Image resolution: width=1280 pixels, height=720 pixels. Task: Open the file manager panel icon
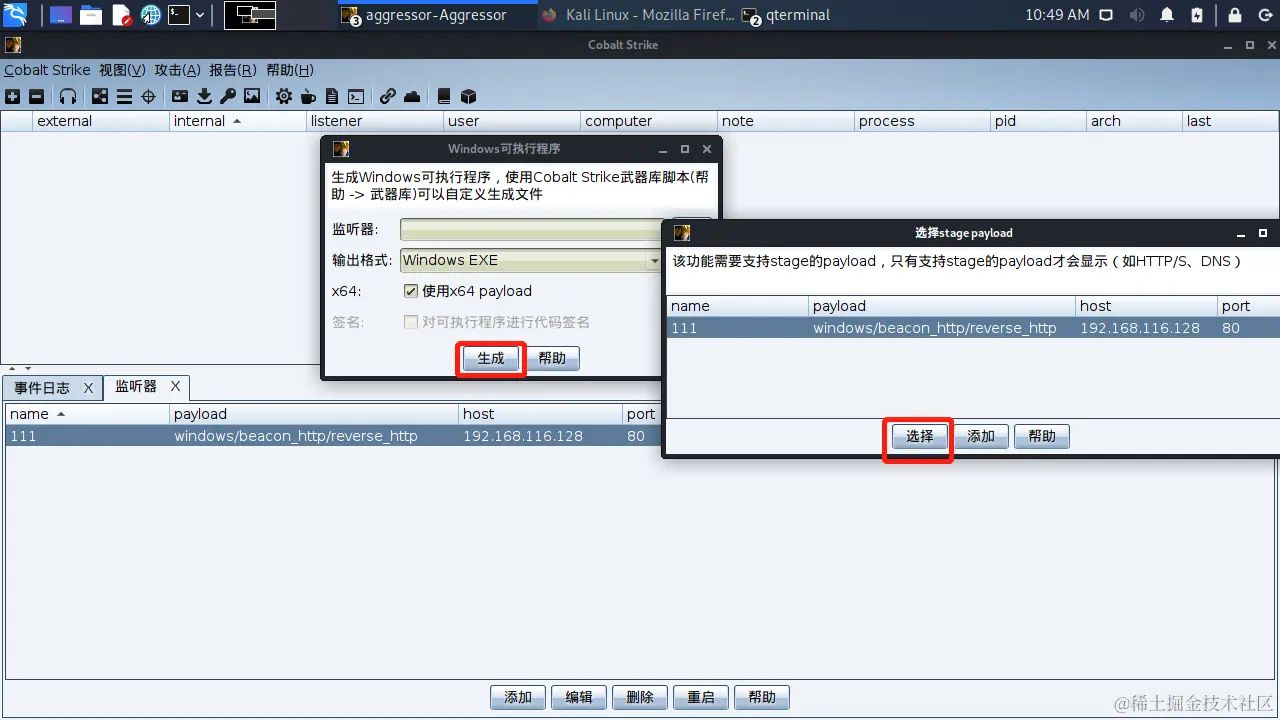[91, 15]
